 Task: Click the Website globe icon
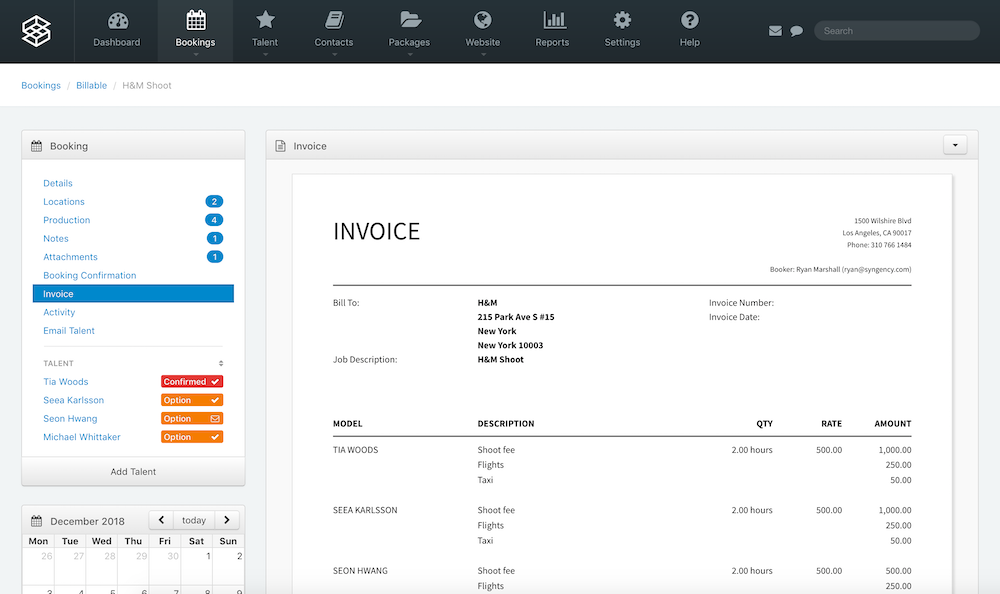(x=483, y=20)
